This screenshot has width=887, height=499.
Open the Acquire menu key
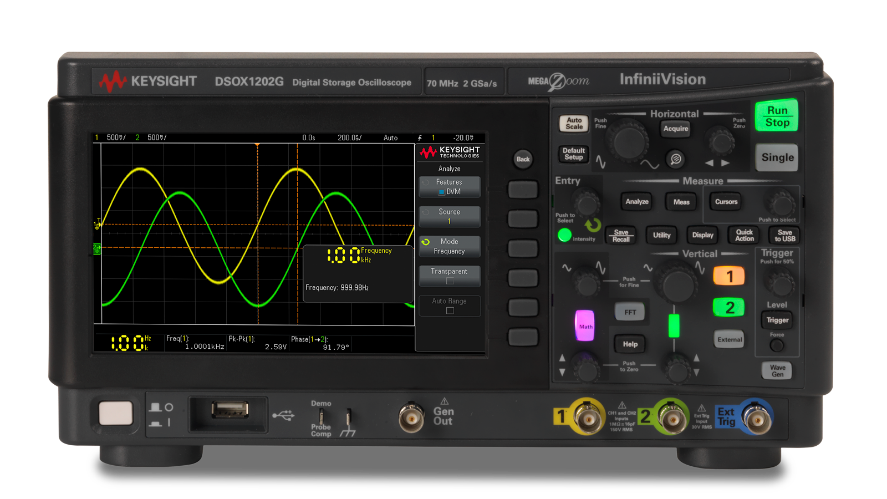675,128
